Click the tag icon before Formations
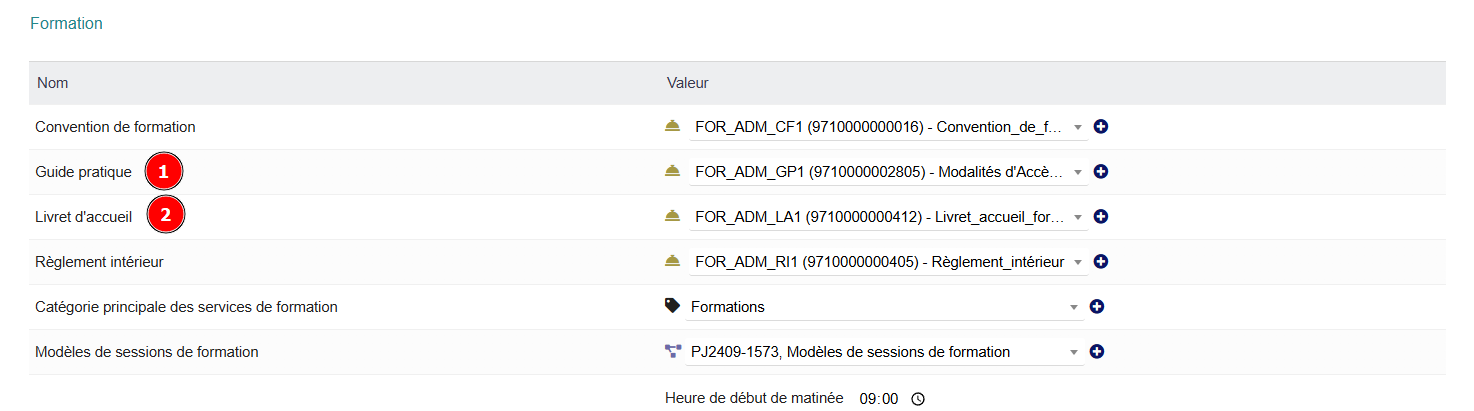The height and width of the screenshot is (411, 1474). click(673, 306)
